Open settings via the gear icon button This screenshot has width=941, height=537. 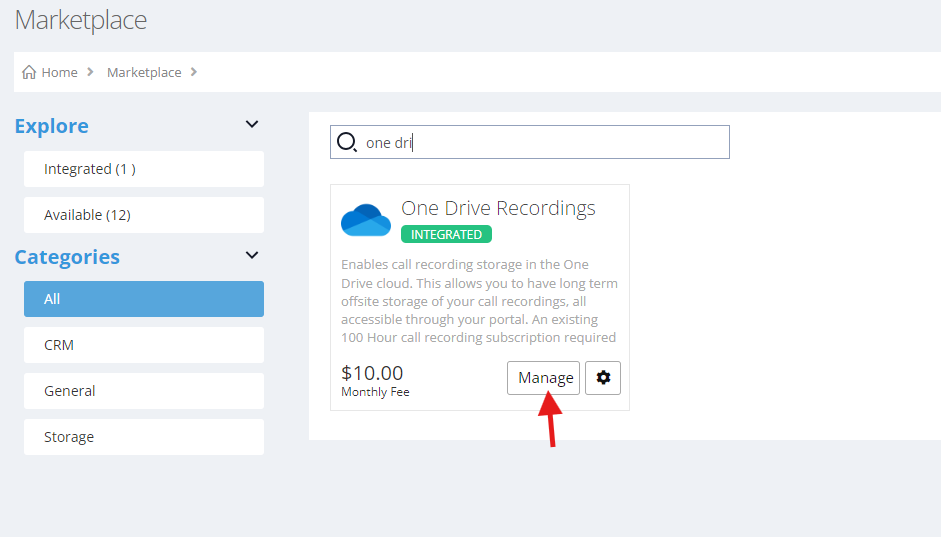pos(603,377)
